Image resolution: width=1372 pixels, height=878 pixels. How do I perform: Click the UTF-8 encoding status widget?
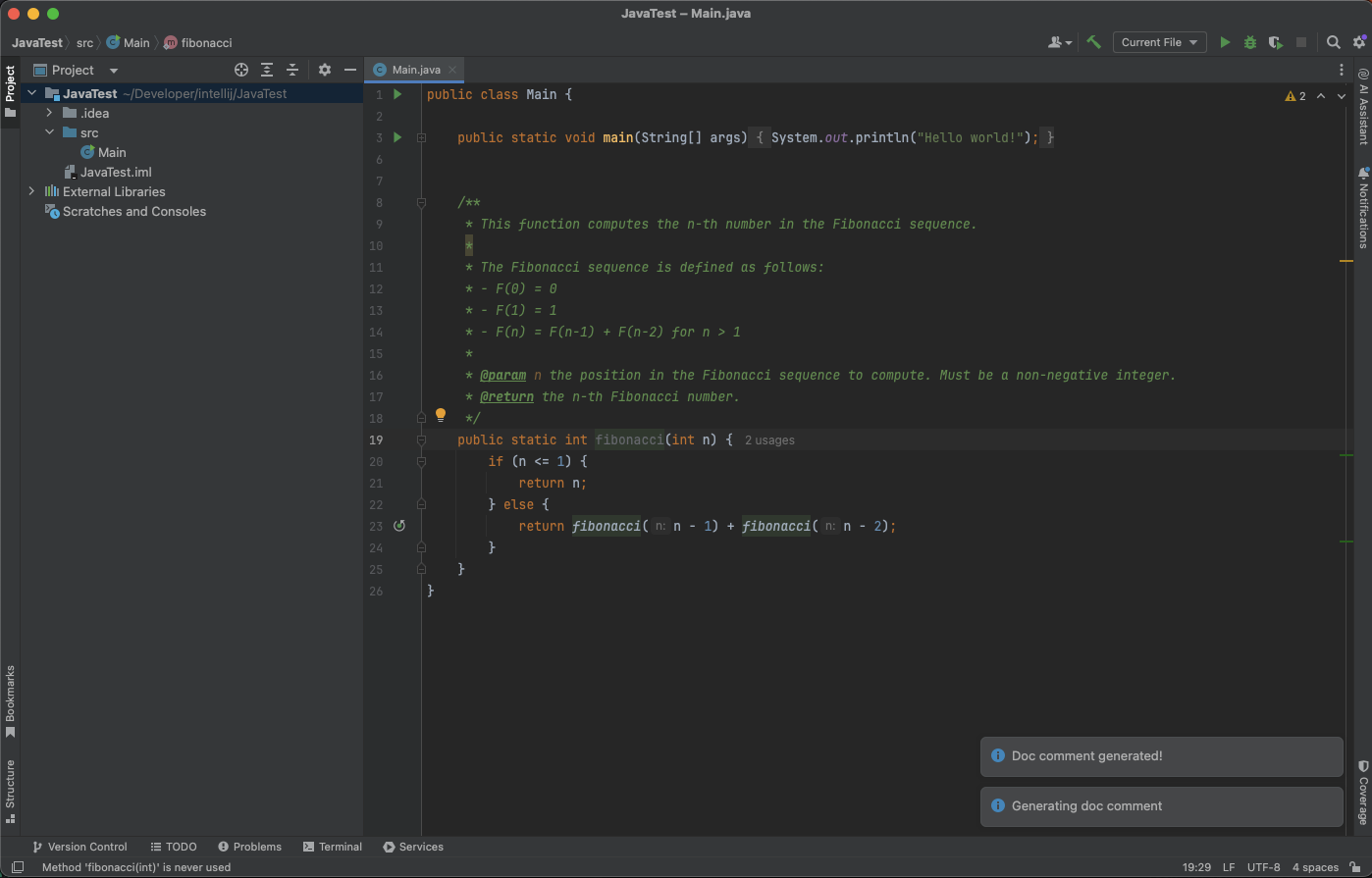pos(1263,867)
